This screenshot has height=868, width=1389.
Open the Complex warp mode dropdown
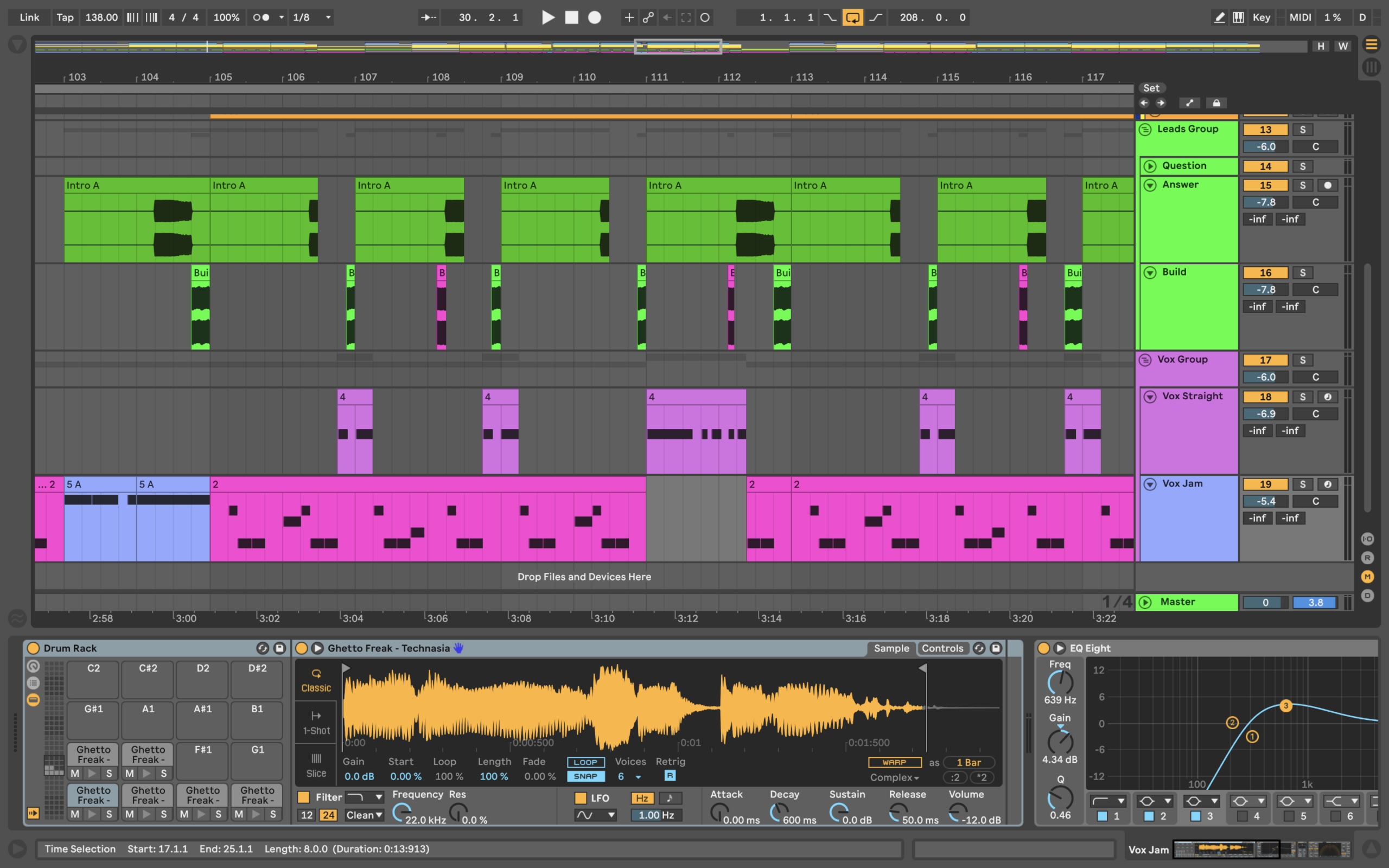tap(894, 777)
